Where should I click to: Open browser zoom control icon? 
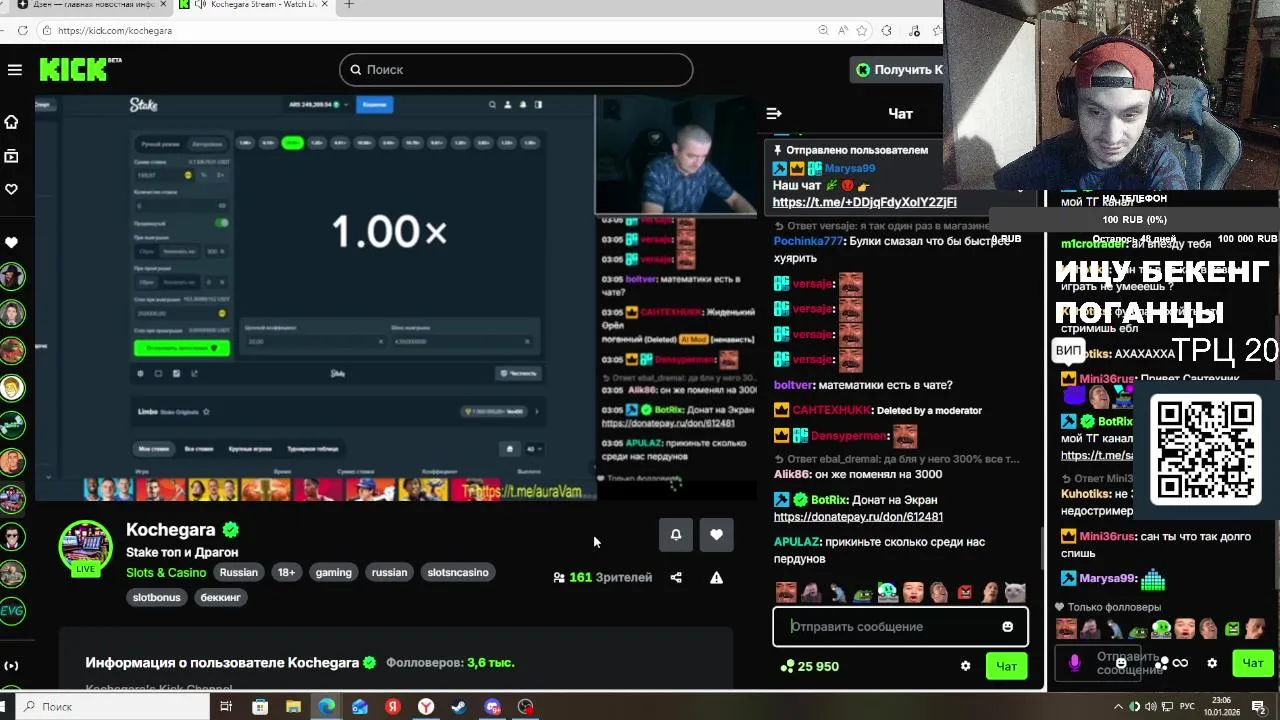(x=823, y=31)
